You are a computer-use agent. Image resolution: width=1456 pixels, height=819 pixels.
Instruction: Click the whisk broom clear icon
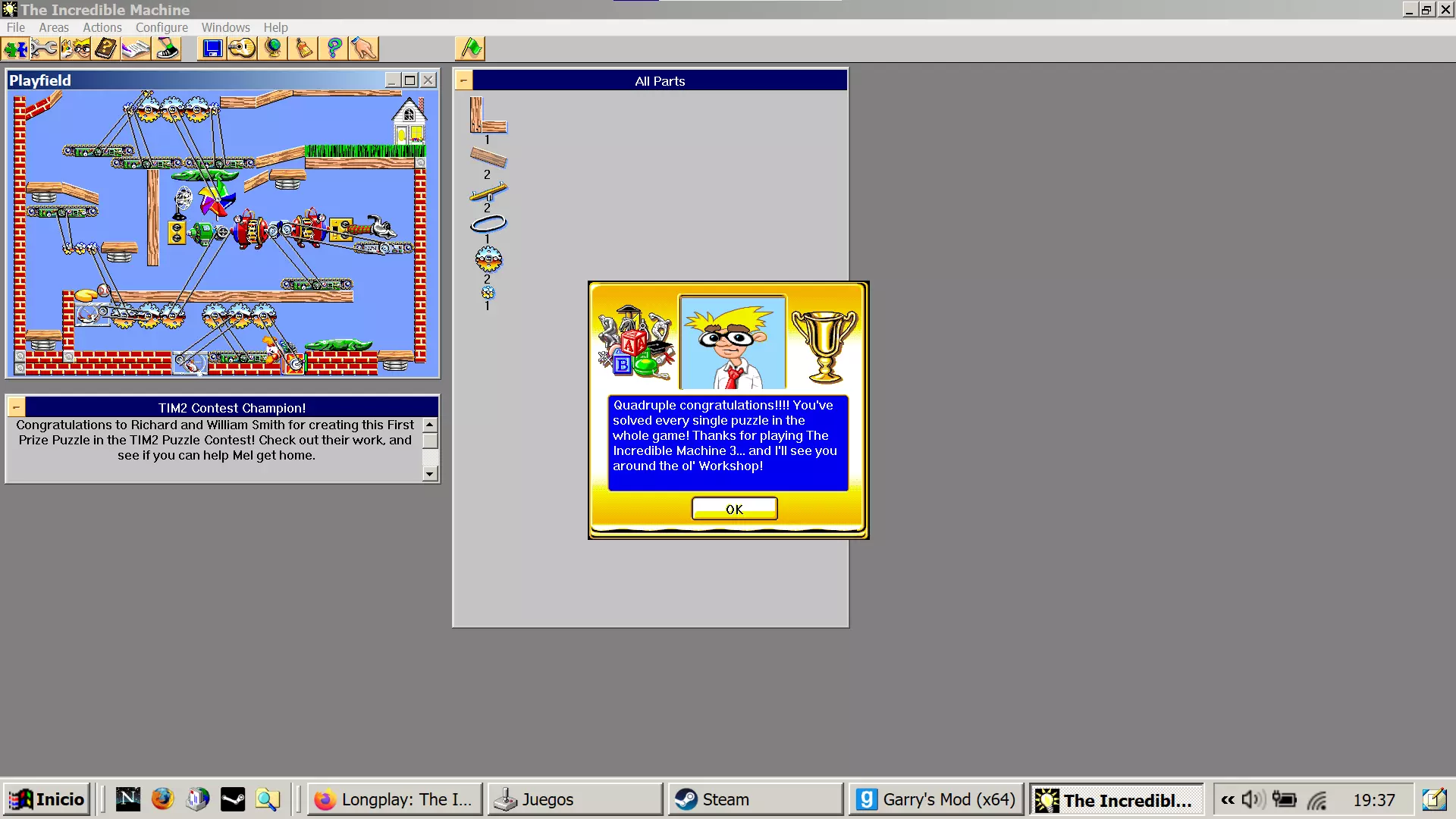point(303,49)
